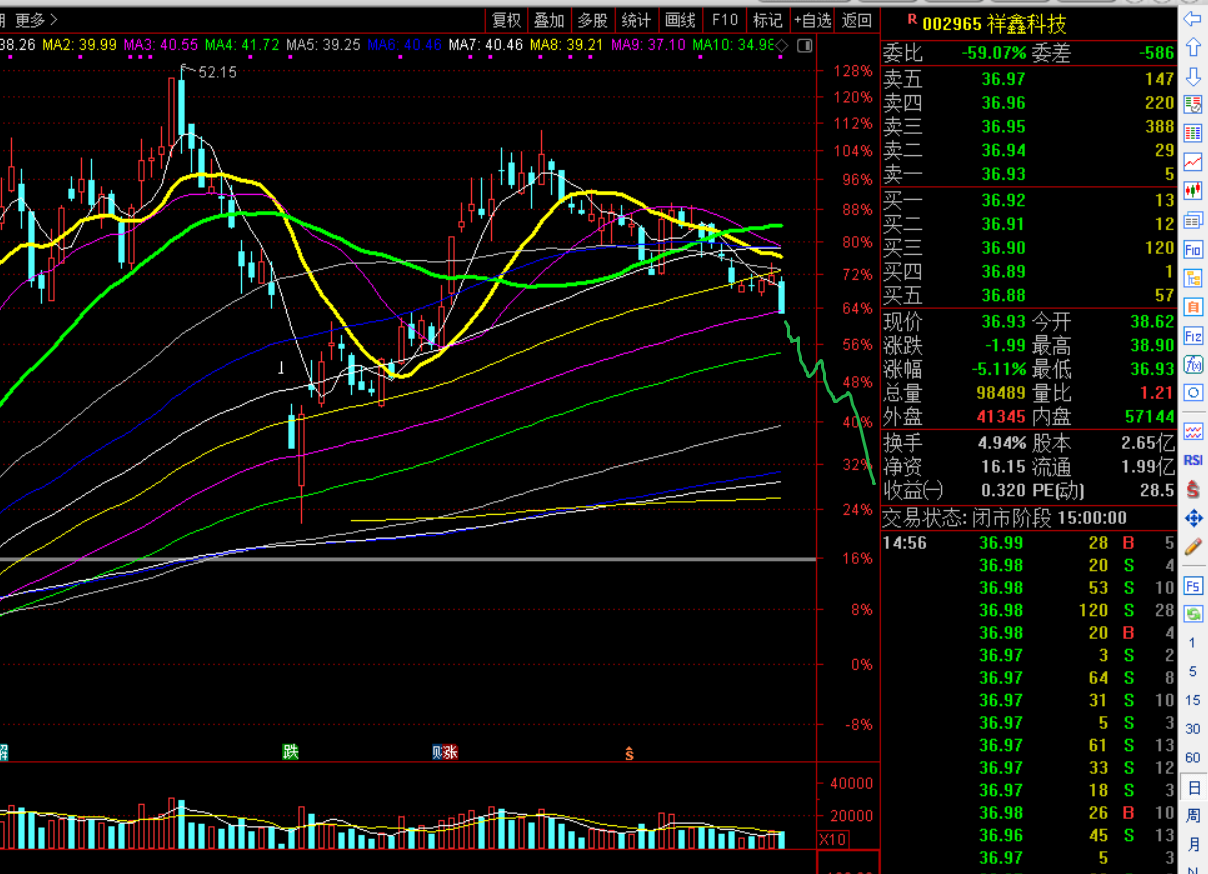Click the F5 chart switch icon
Image resolution: width=1208 pixels, height=874 pixels.
[1192, 585]
